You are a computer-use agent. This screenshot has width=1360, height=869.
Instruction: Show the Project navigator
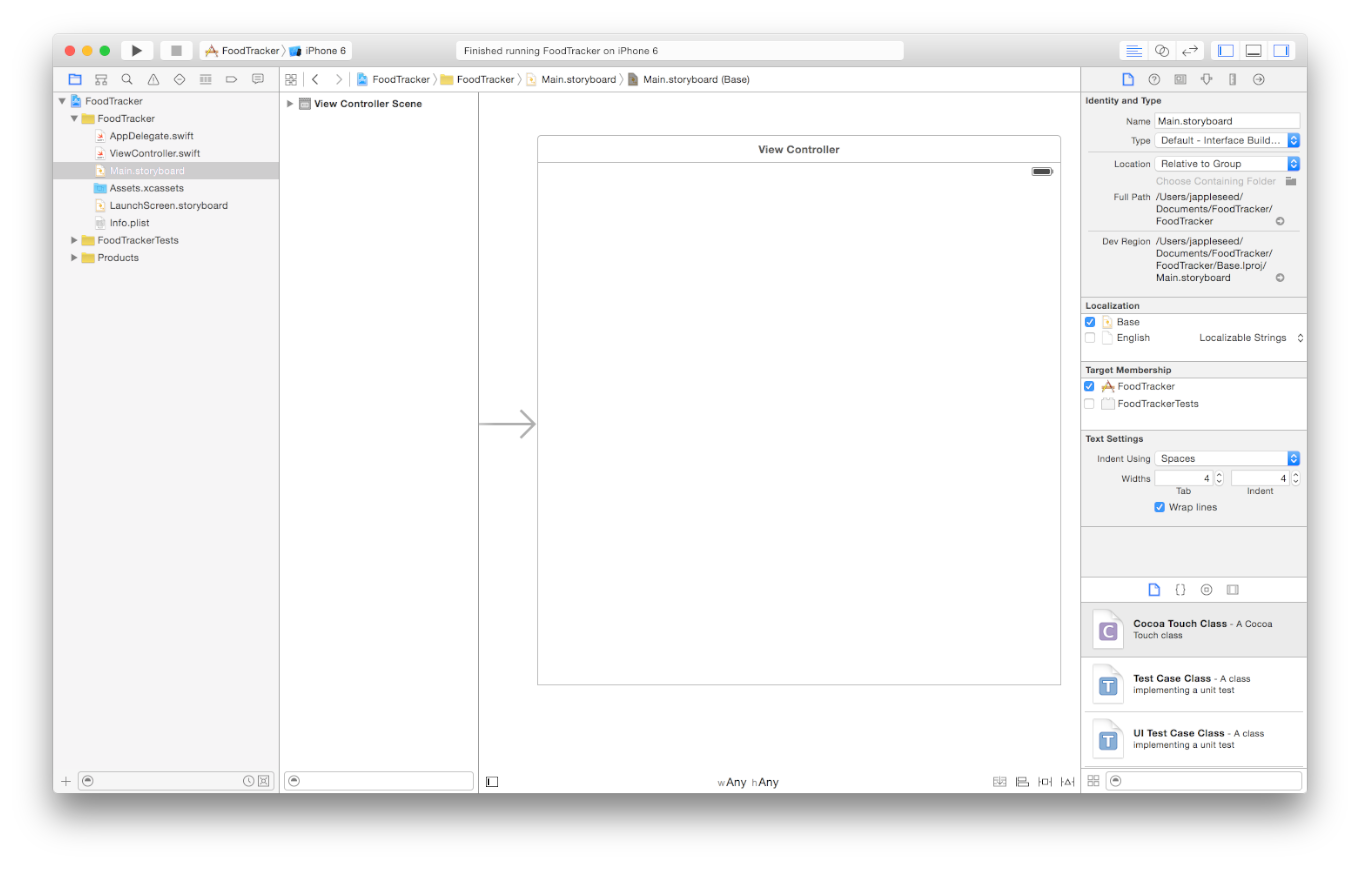pos(75,79)
